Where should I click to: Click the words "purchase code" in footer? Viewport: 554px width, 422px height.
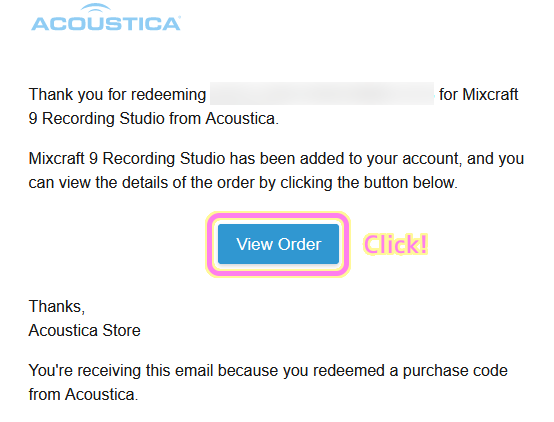pos(455,371)
